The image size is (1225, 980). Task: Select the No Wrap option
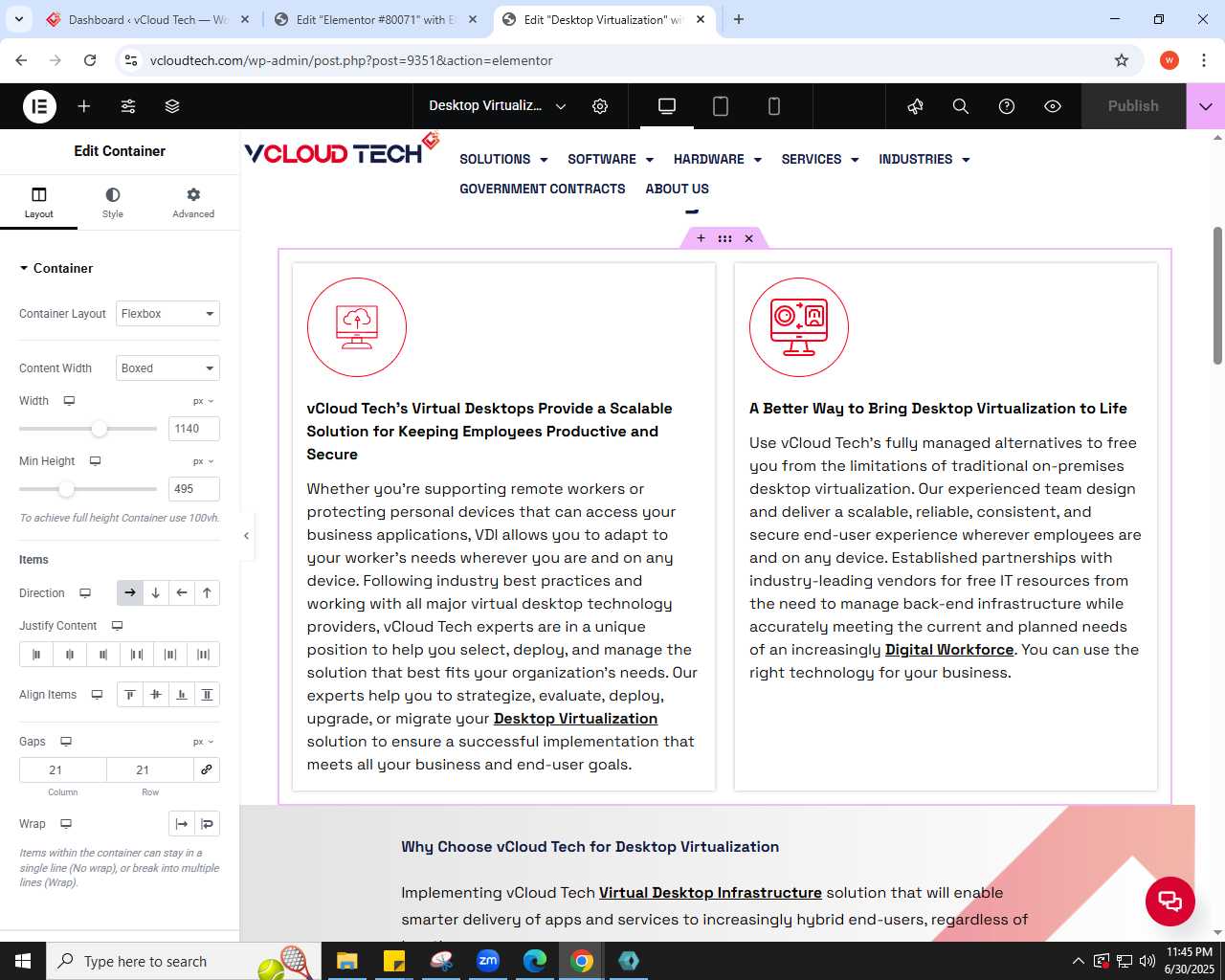[x=182, y=824]
